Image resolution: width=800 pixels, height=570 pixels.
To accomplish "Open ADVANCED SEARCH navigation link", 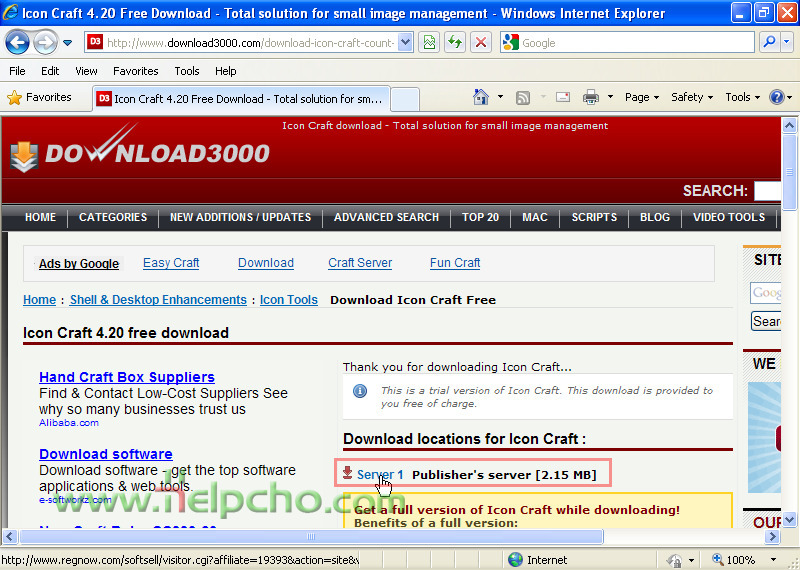I will pyautogui.click(x=386, y=217).
